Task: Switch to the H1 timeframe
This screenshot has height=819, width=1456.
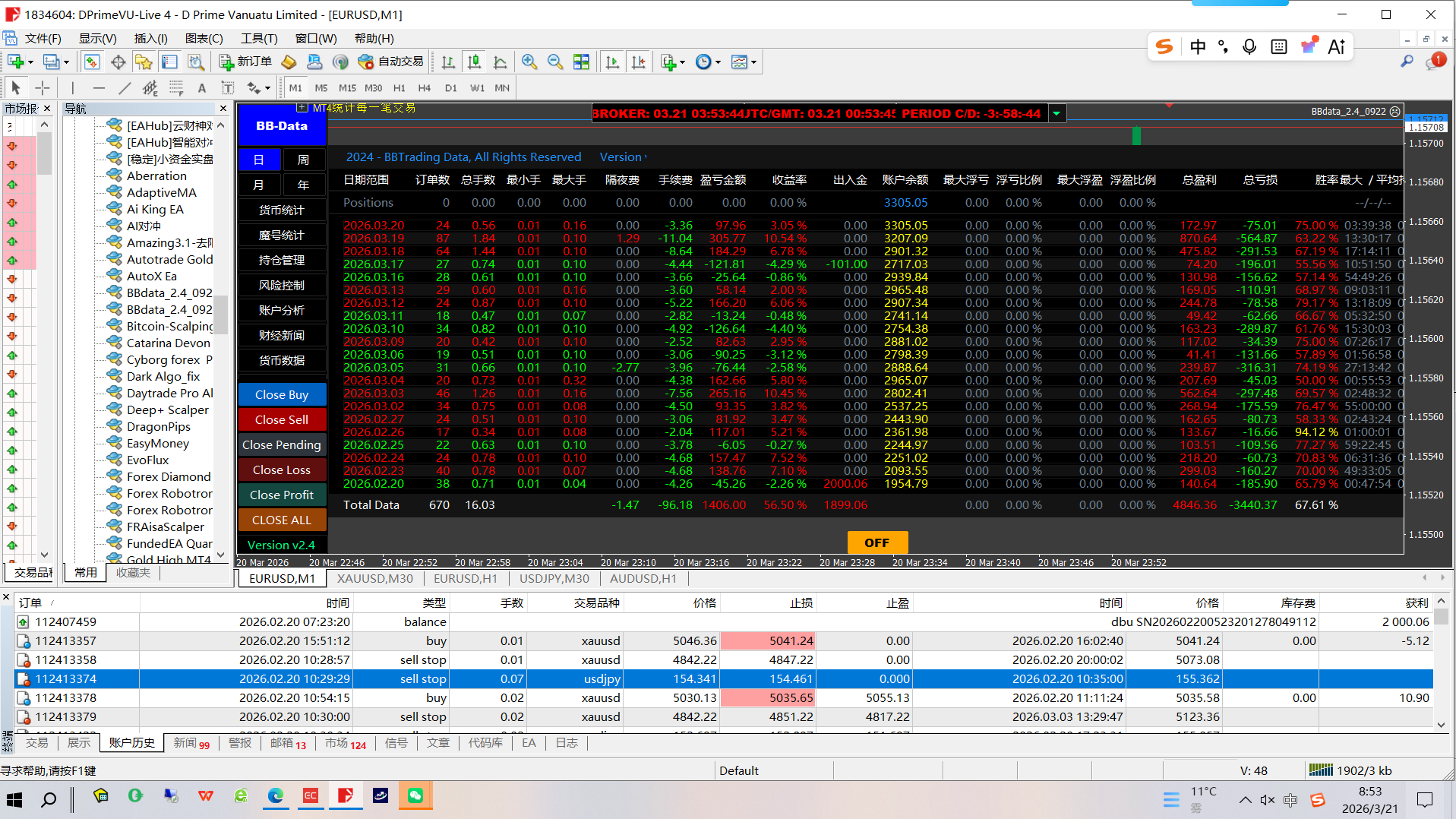Action: coord(400,88)
